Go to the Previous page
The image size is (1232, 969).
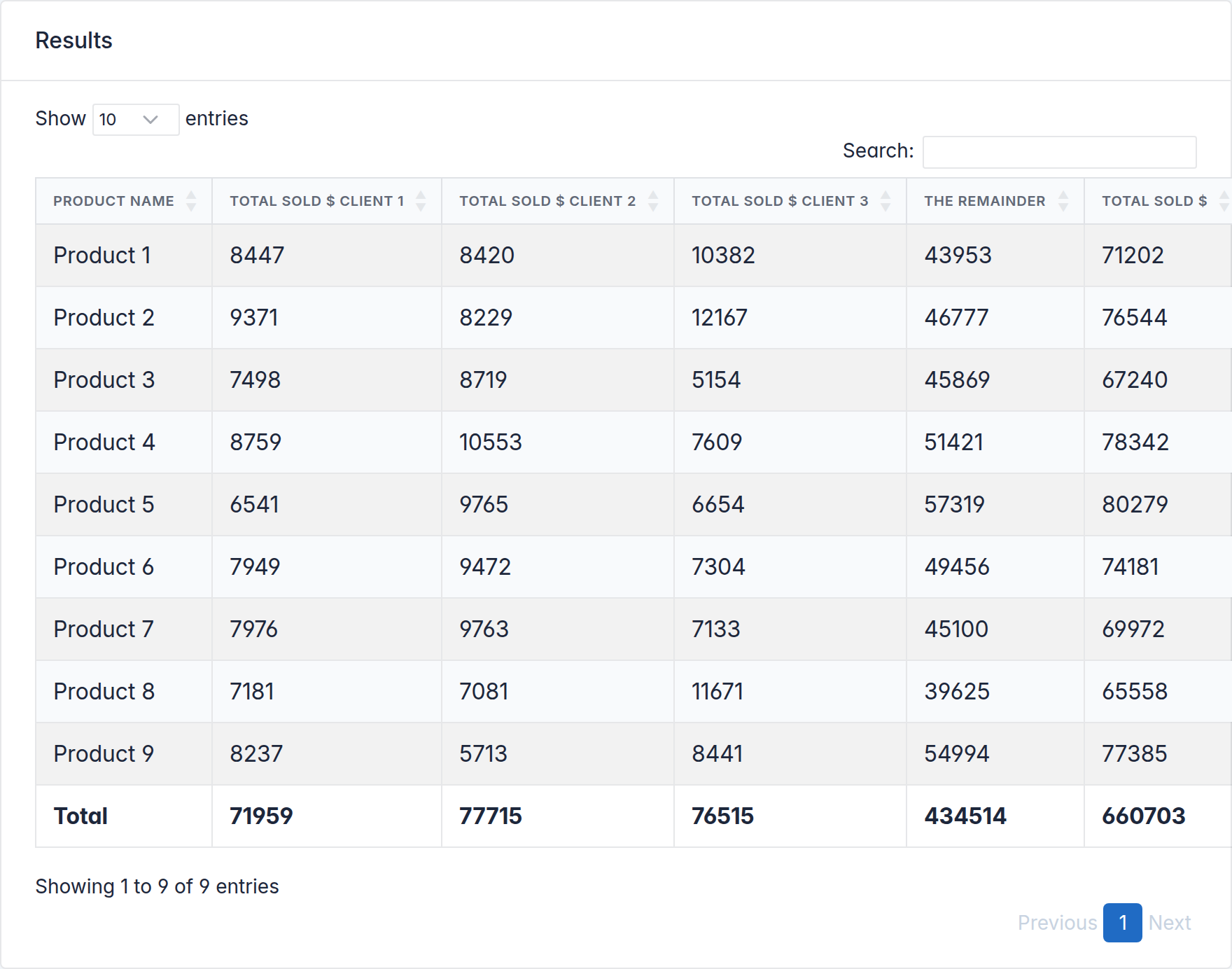1057,923
